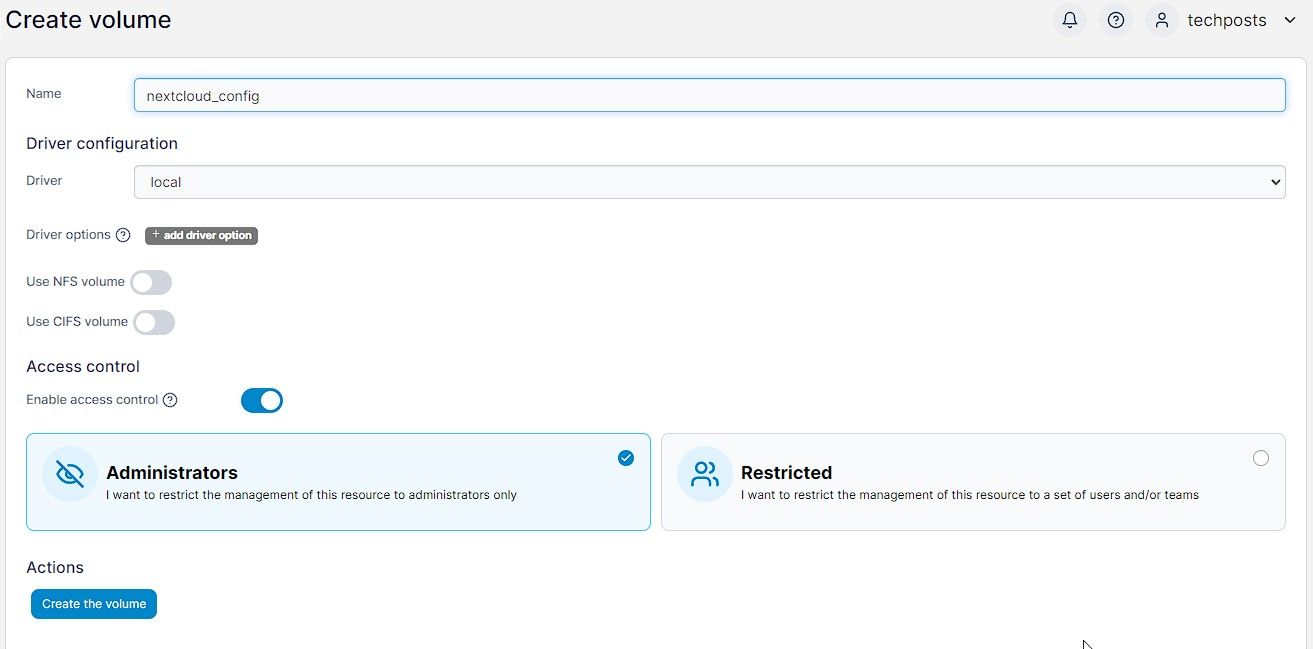Click inside the Name input field
1313x649 pixels.
coord(710,95)
